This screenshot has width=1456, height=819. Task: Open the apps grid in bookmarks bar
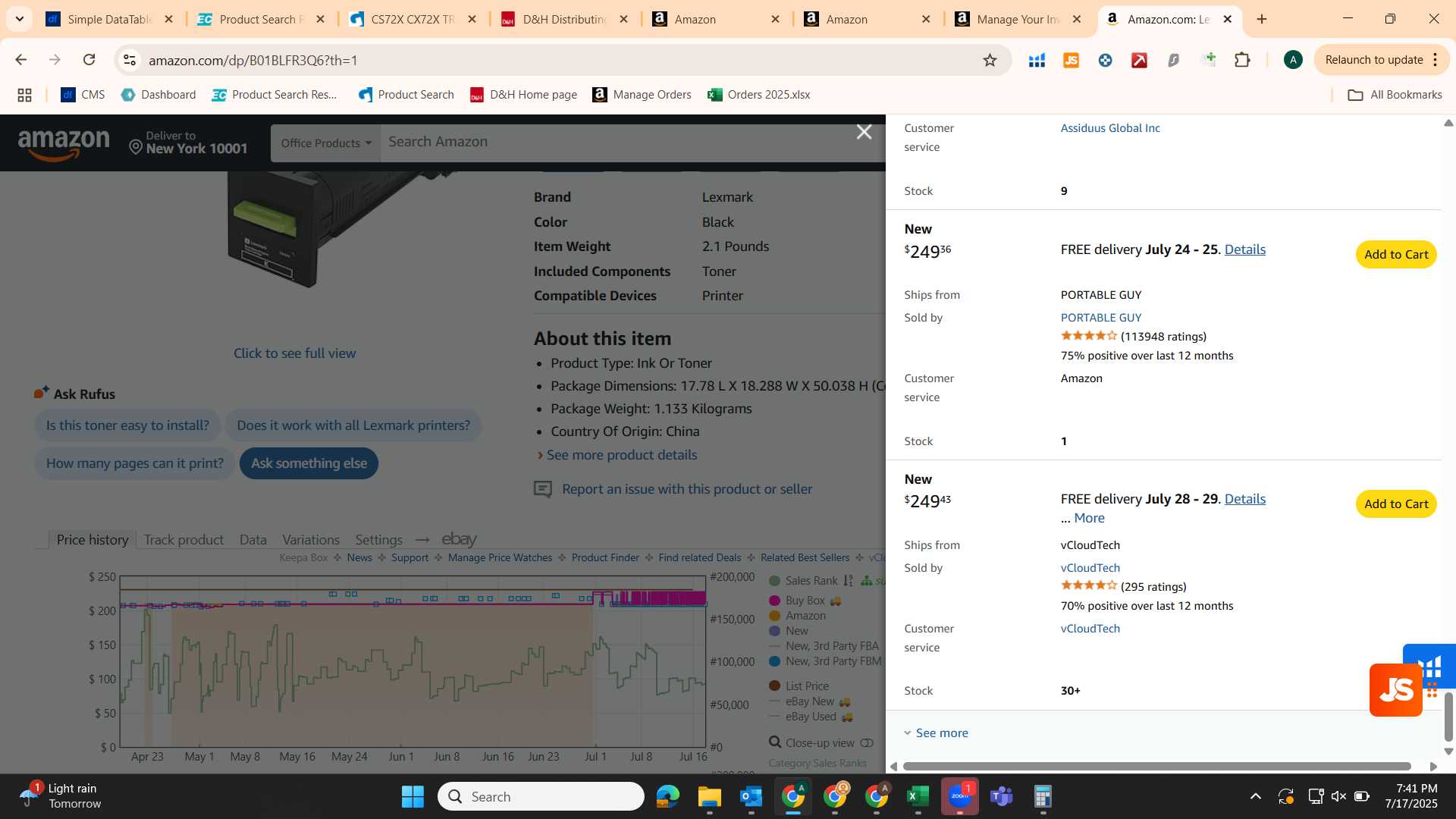[24, 95]
